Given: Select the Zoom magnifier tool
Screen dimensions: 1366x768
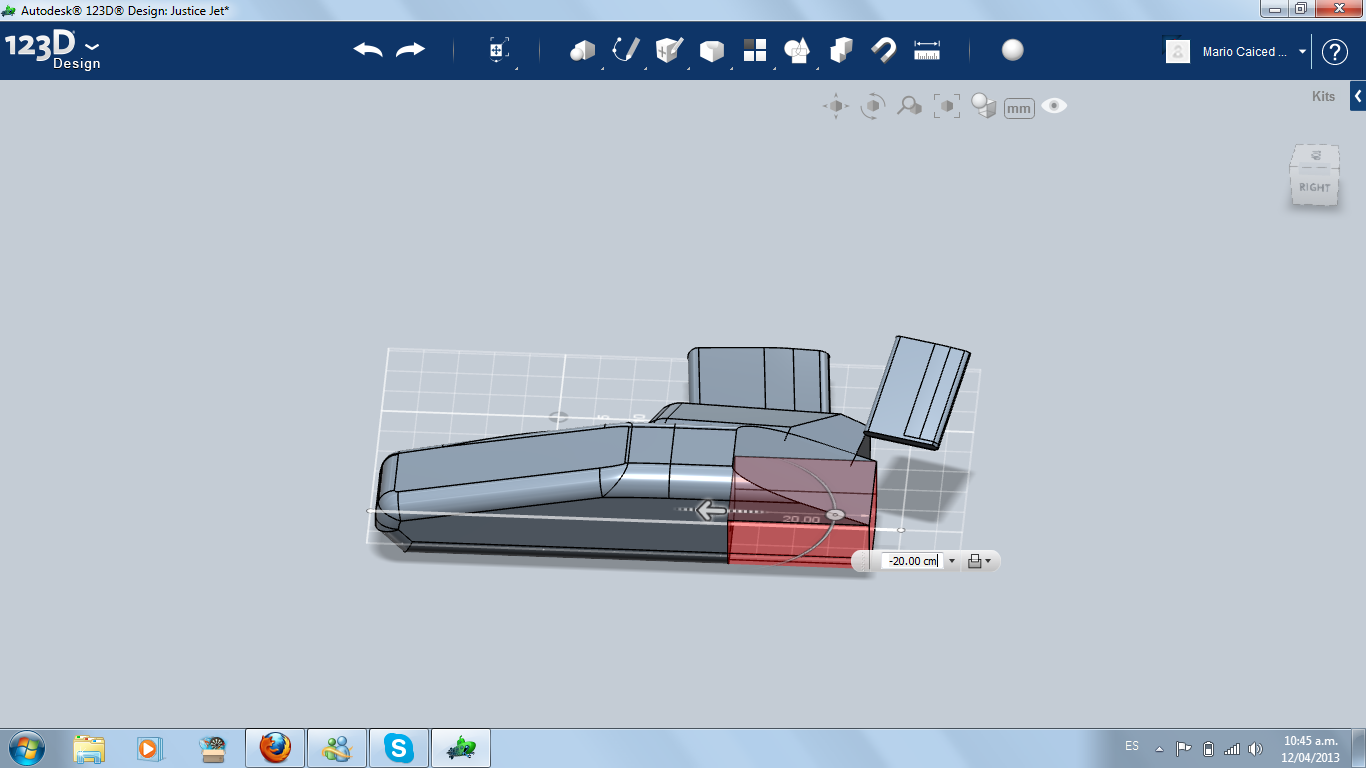Looking at the screenshot, I should [909, 106].
